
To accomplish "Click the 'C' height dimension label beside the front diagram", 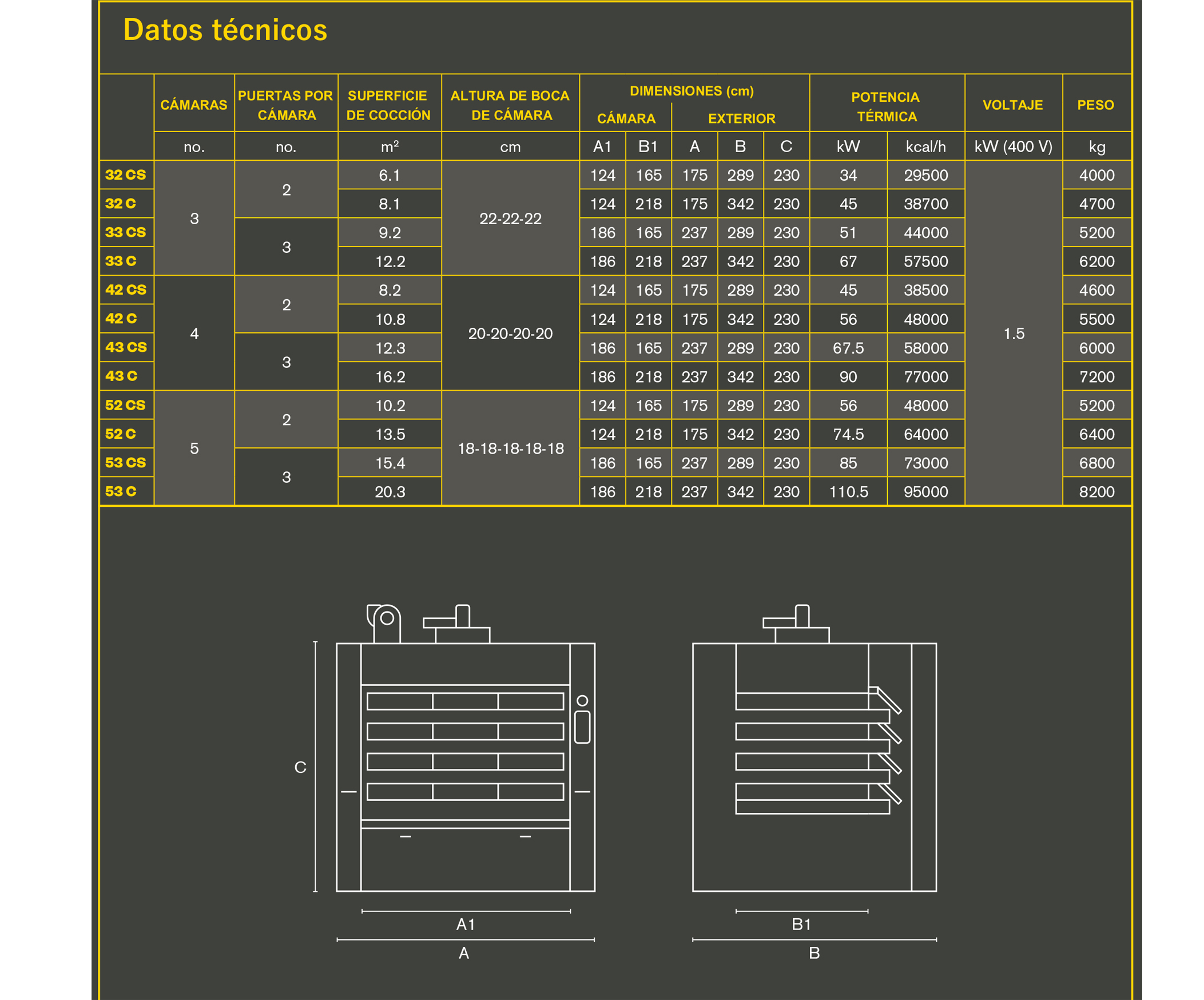I will [300, 767].
